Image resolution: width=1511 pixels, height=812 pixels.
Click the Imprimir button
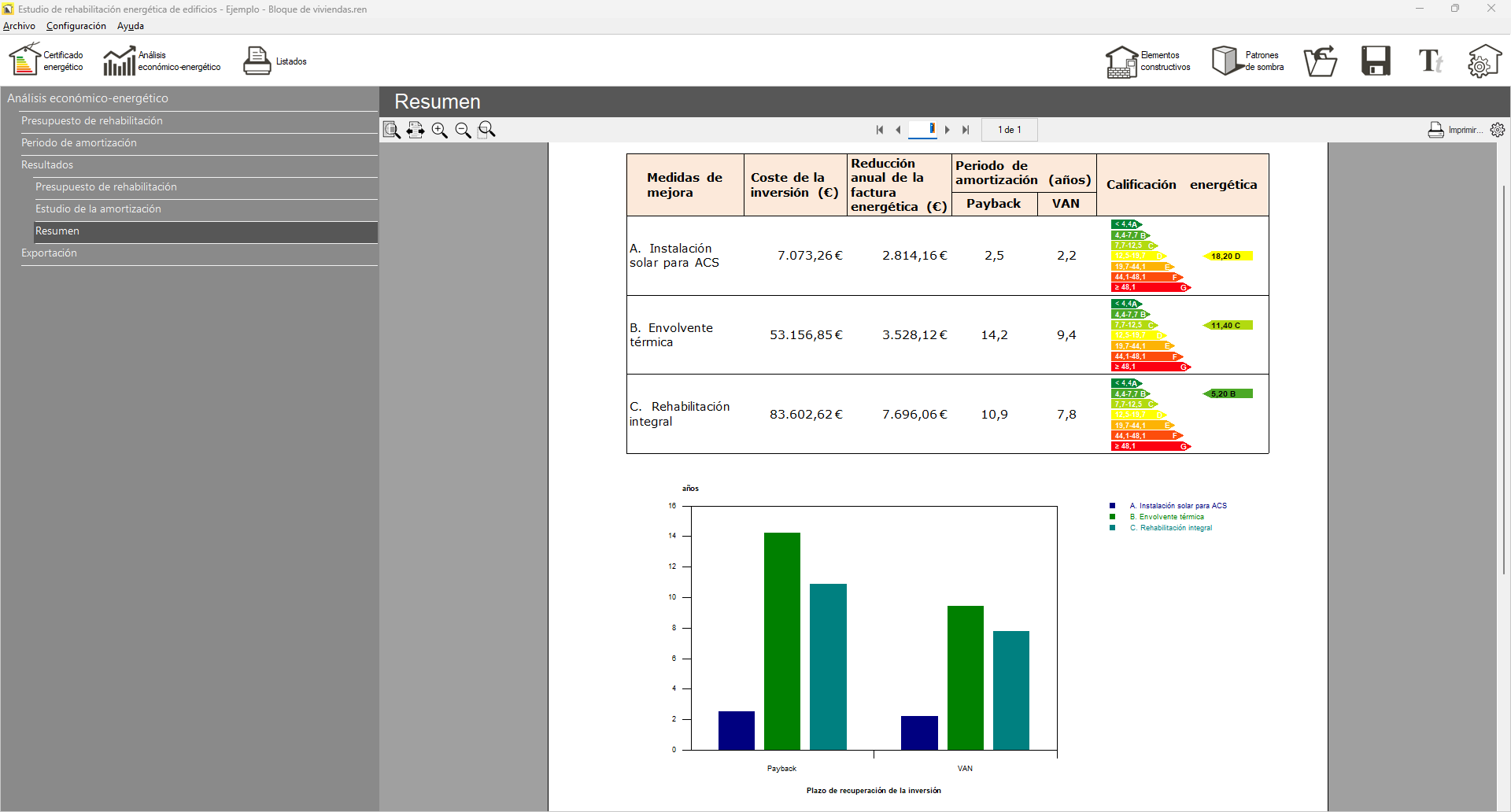click(1455, 130)
